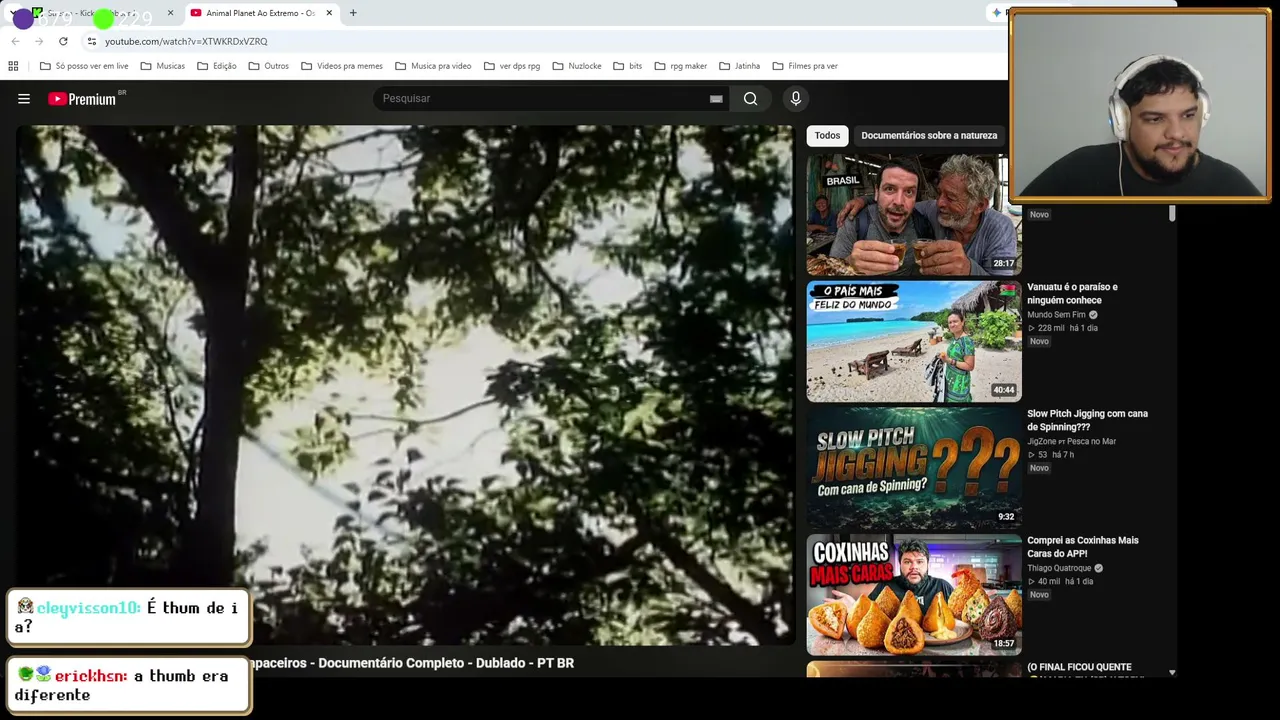The width and height of the screenshot is (1280, 720).
Task: Focus the address bar URL
Action: point(186,41)
